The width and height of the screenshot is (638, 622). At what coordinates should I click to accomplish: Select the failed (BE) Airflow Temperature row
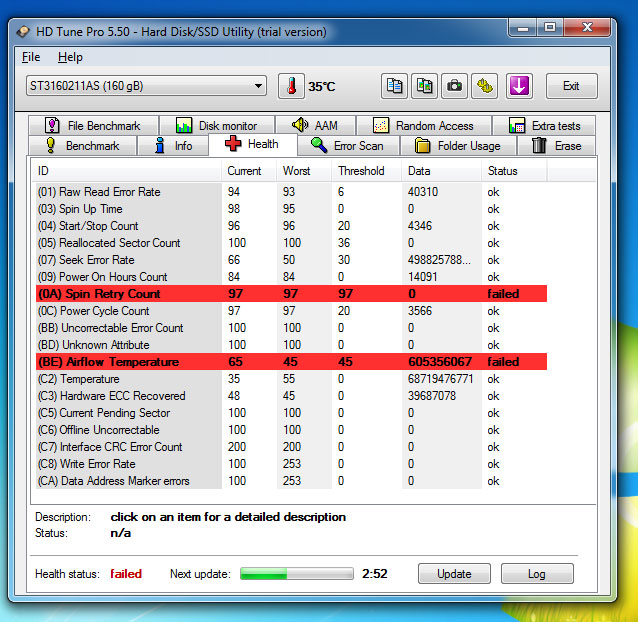291,362
